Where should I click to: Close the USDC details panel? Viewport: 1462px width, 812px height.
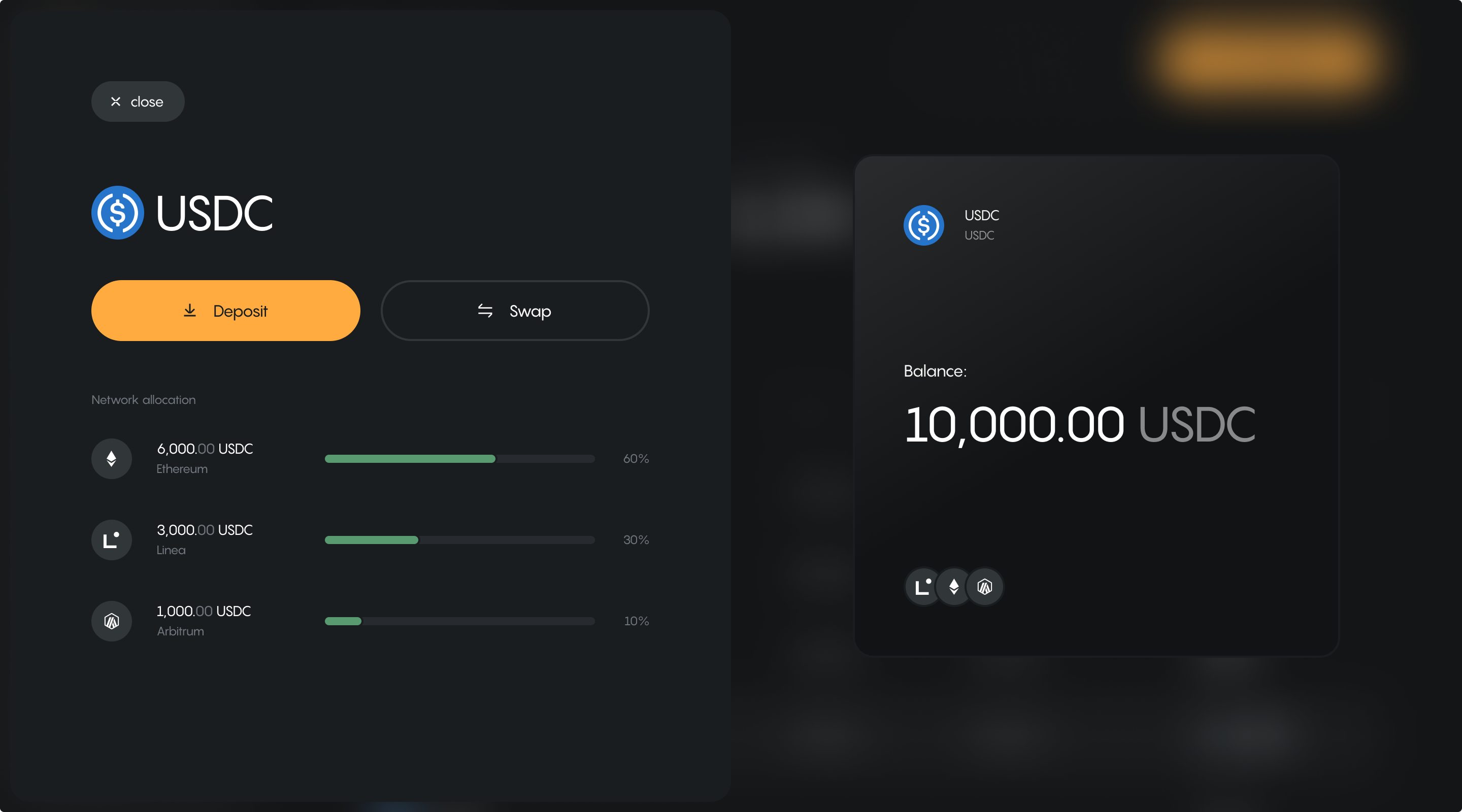point(138,101)
